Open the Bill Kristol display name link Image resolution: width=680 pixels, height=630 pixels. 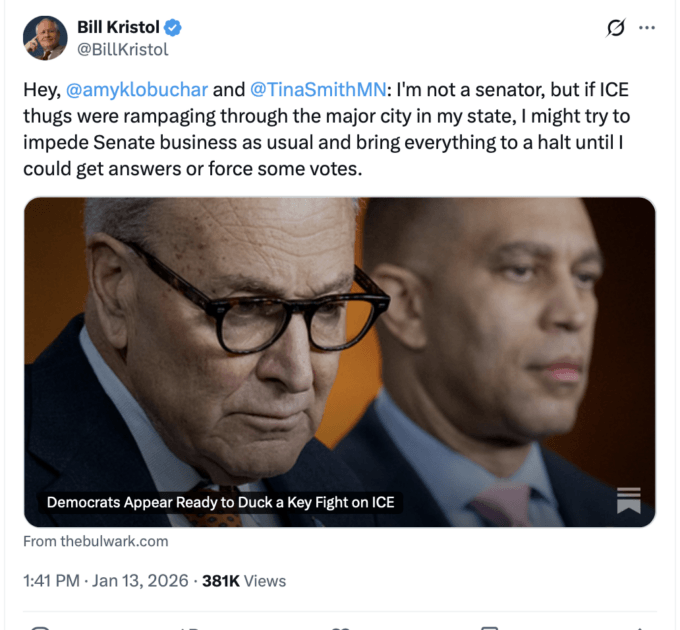(x=118, y=28)
